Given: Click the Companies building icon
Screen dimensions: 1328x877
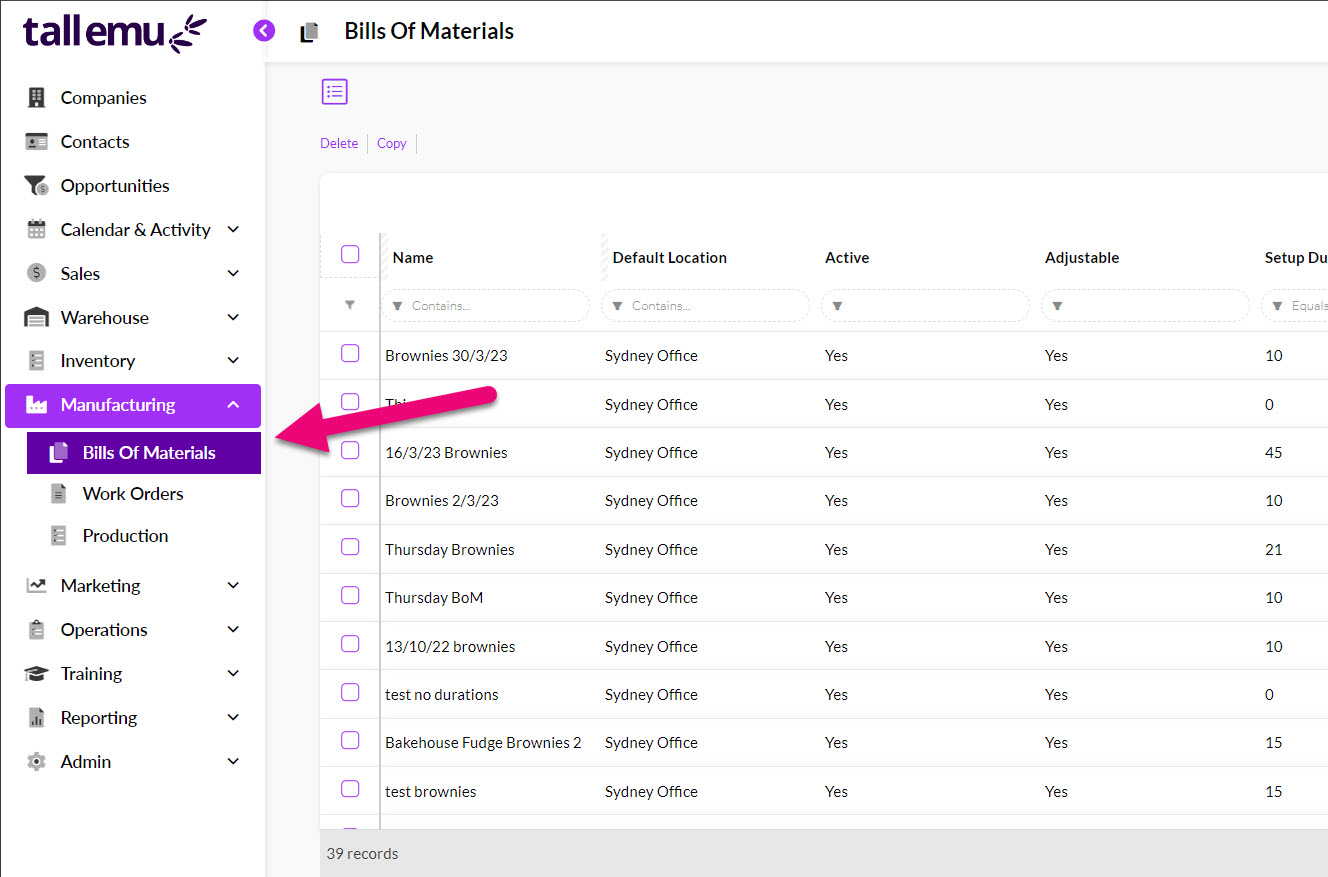Looking at the screenshot, I should 37,98.
